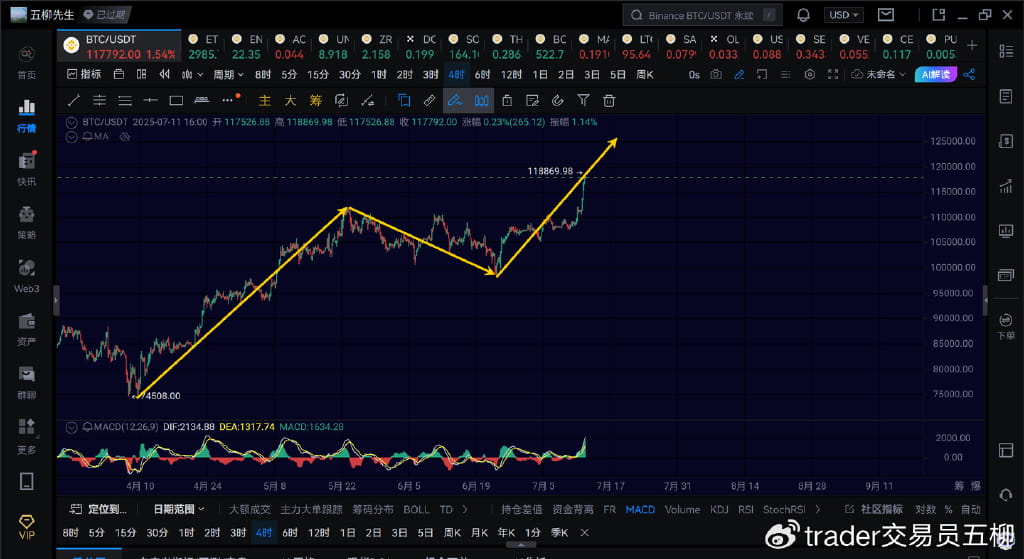1024x559 pixels.
Task: Toggle 自动 auto scale
Action: 970,509
